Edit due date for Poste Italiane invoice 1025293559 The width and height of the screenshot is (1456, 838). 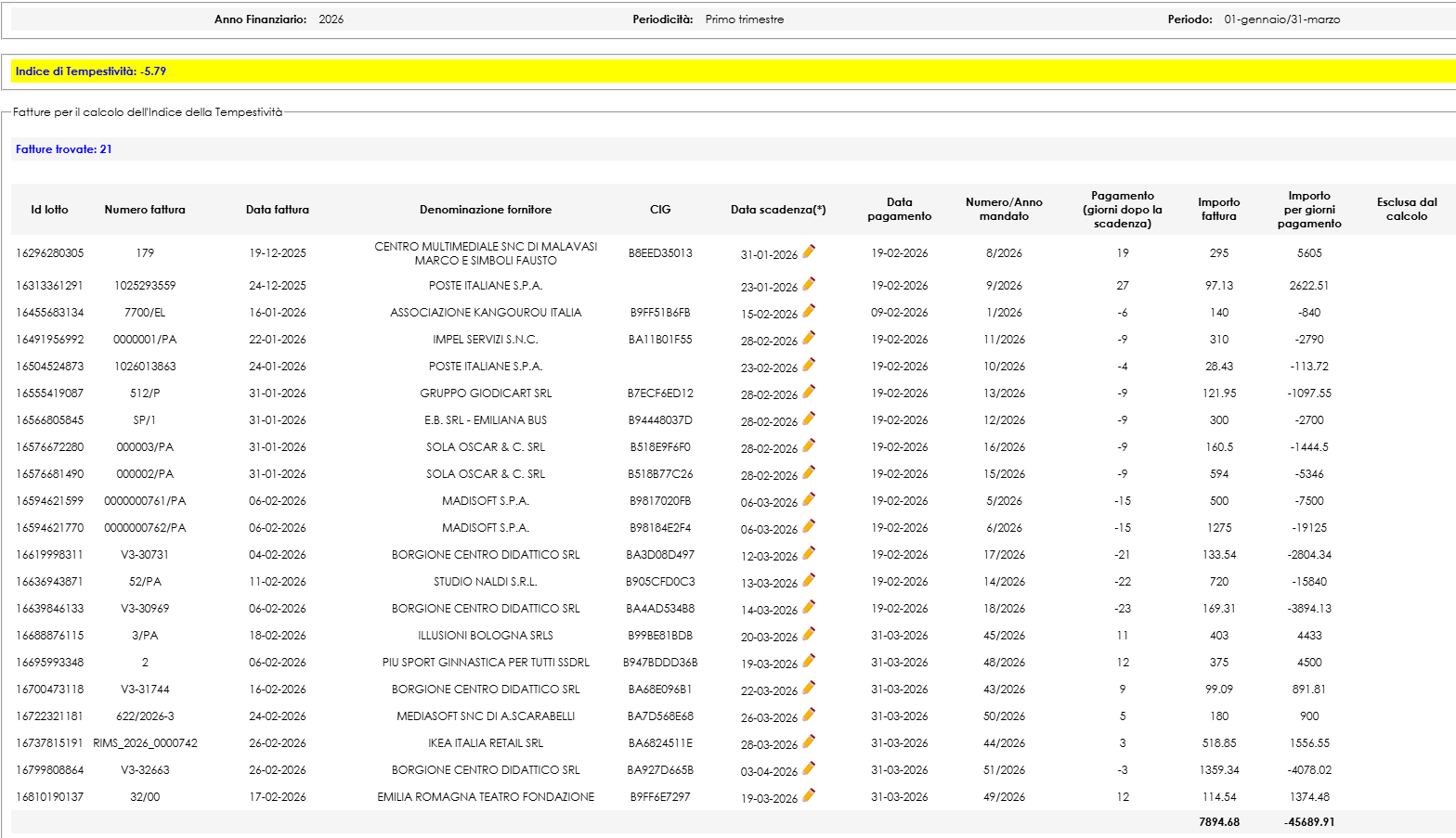(x=809, y=284)
